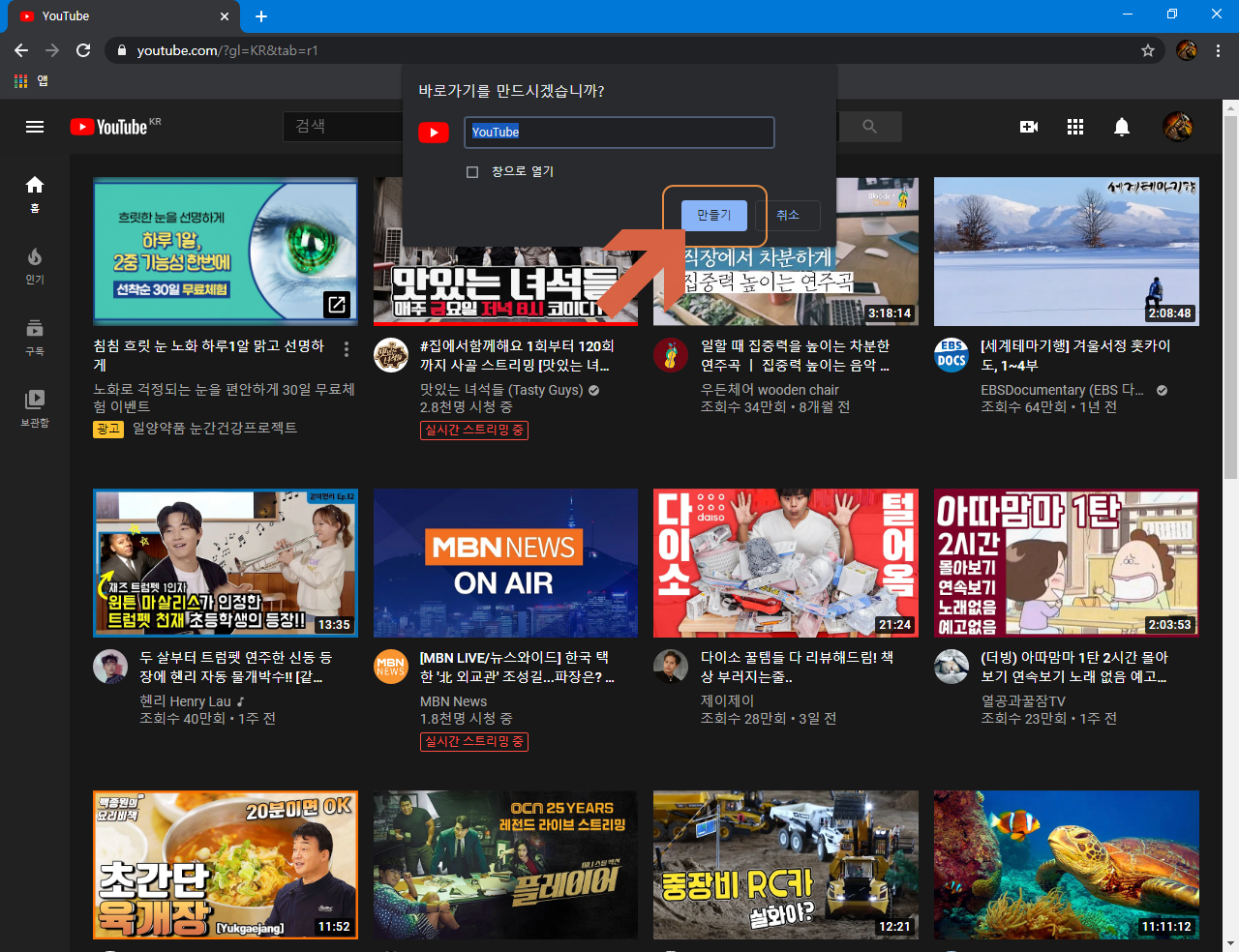This screenshot has height=952, width=1239.
Task: Open the MBN NEWS ON AIR thumbnail
Action: tap(505, 563)
